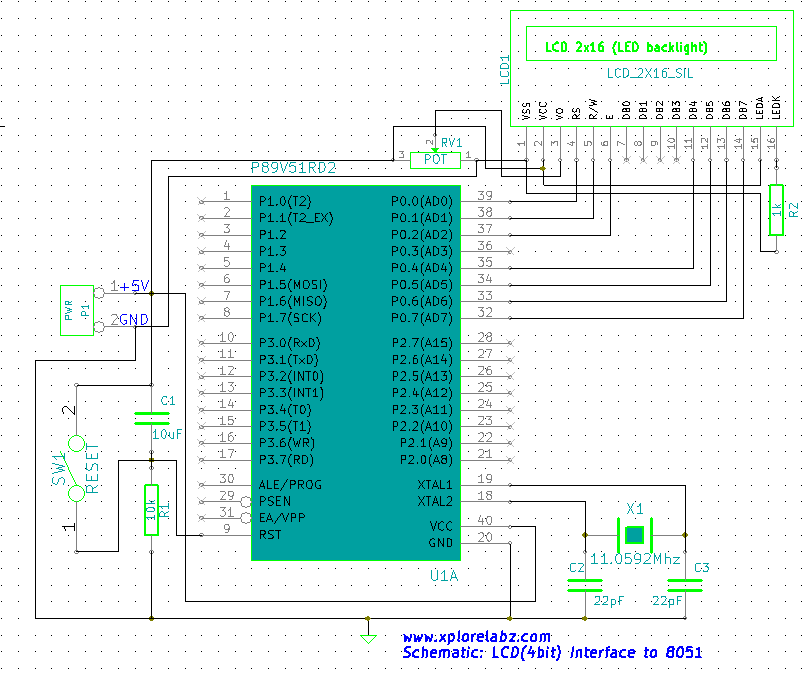Screen dimensions: 809x681
Task: Click the DB7 pin label on LCD
Action: click(x=743, y=110)
